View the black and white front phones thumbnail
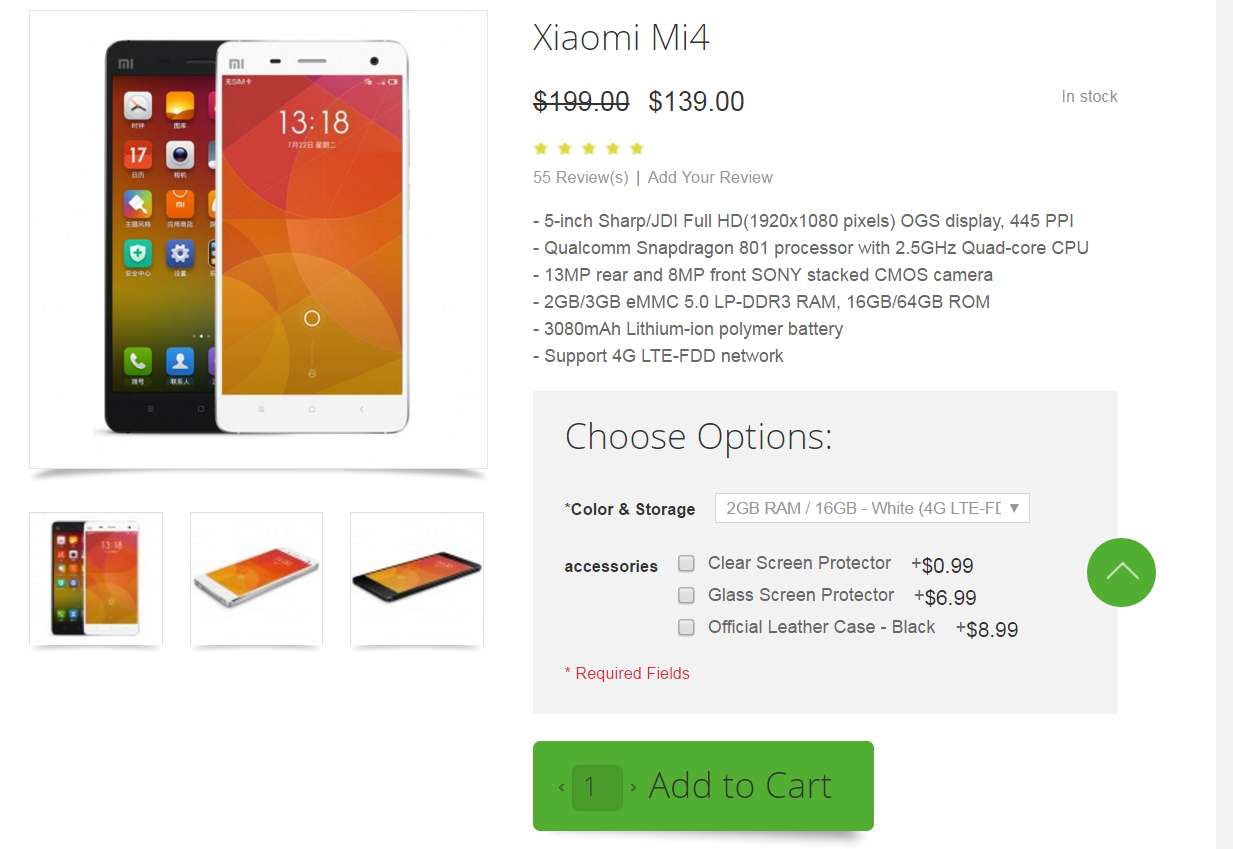The image size is (1233, 849). point(96,579)
